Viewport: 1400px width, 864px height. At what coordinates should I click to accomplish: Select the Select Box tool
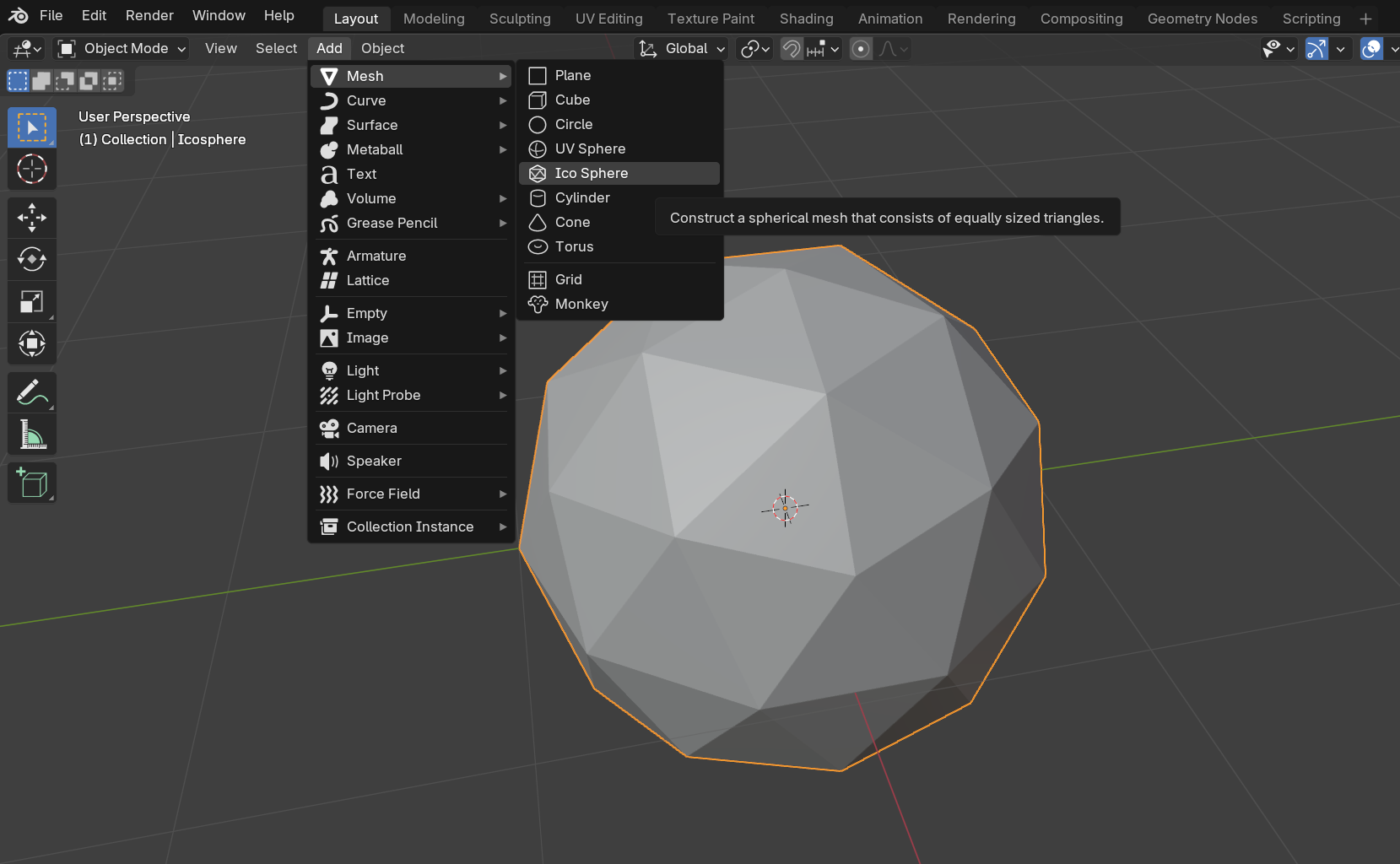(x=32, y=127)
